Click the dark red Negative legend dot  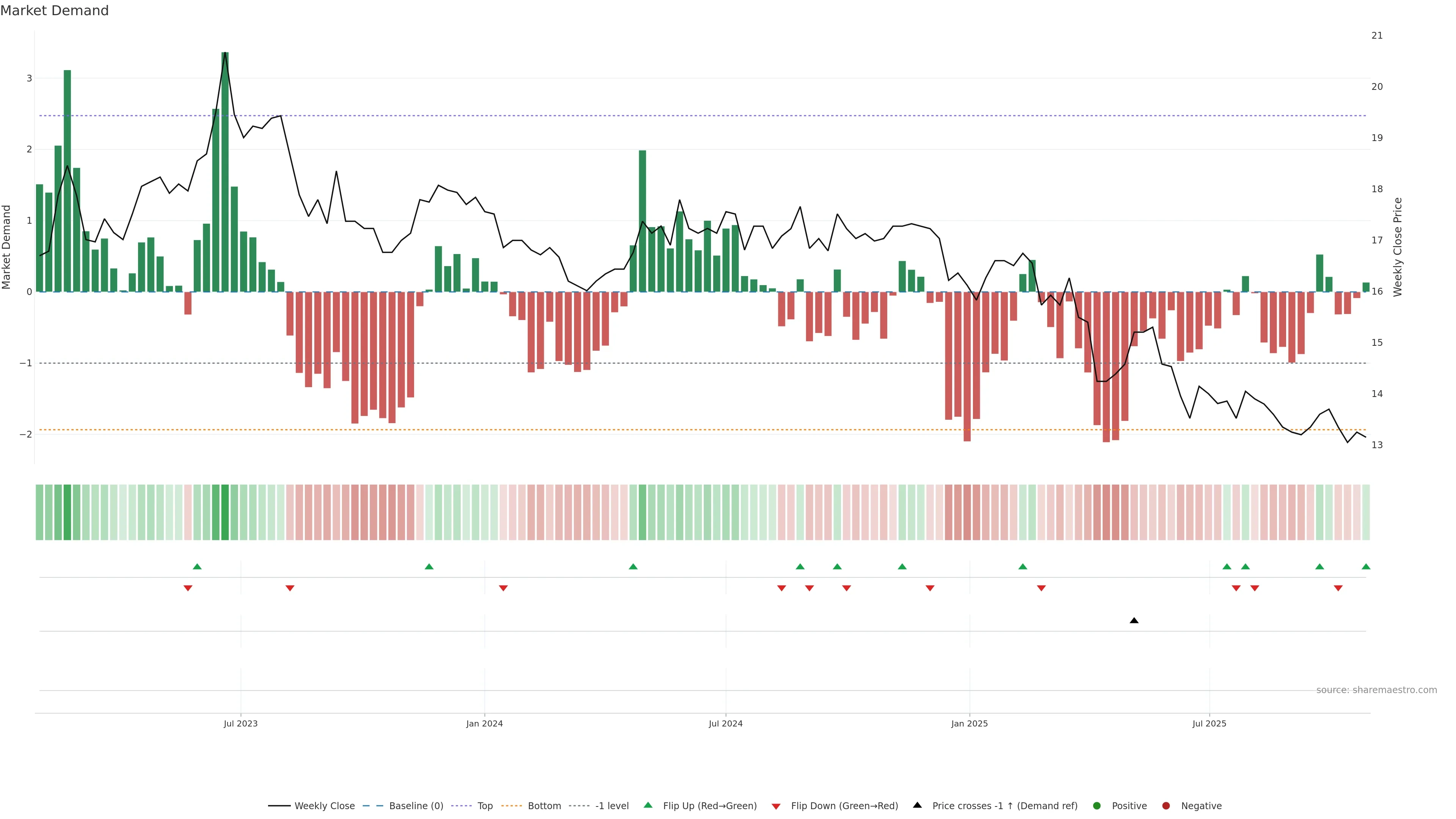[1166, 806]
